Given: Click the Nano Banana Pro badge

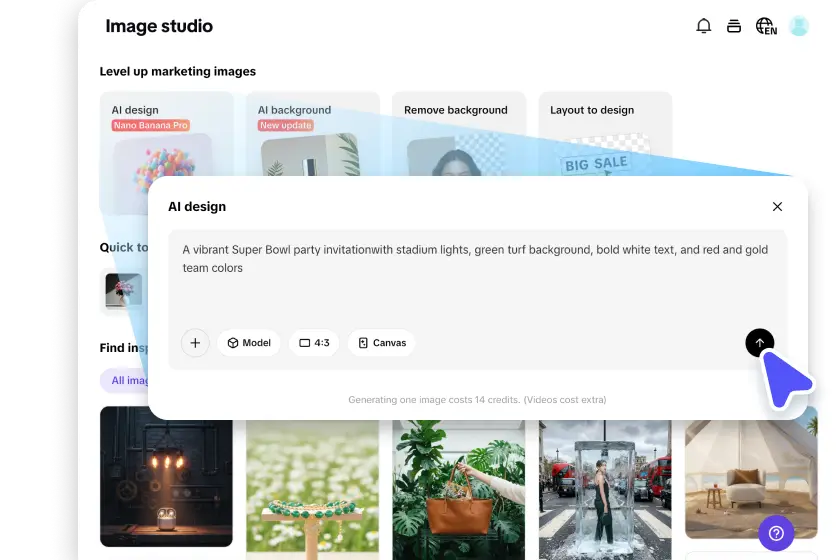Looking at the screenshot, I should (151, 125).
